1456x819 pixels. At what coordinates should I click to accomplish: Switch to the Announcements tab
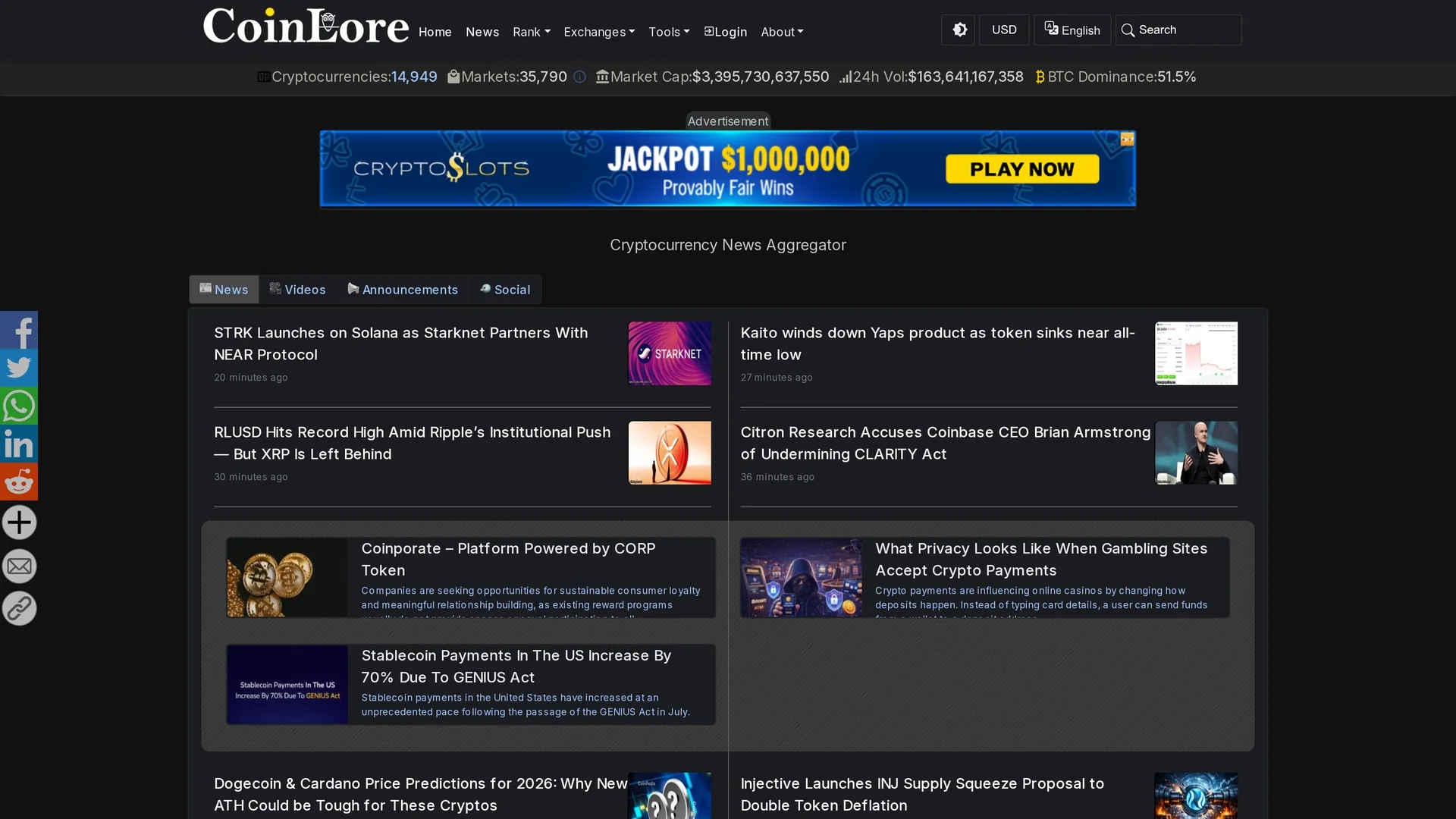(403, 290)
